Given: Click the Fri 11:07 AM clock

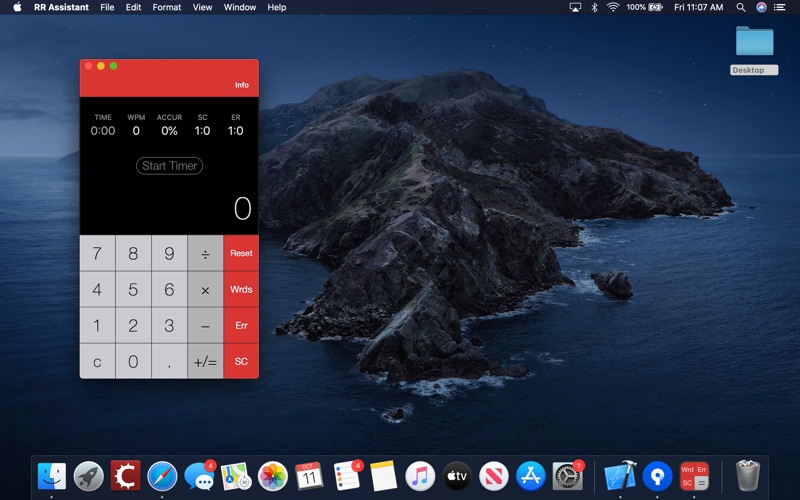Looking at the screenshot, I should [698, 7].
